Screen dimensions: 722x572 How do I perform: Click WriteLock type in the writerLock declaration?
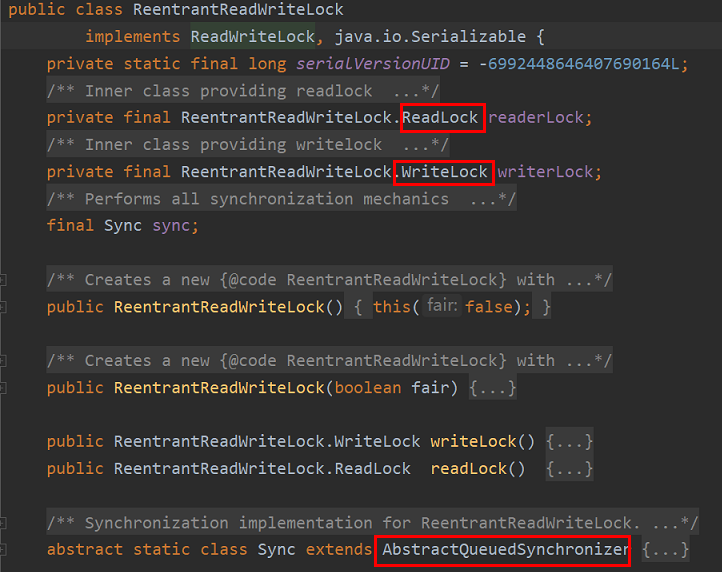coord(444,172)
